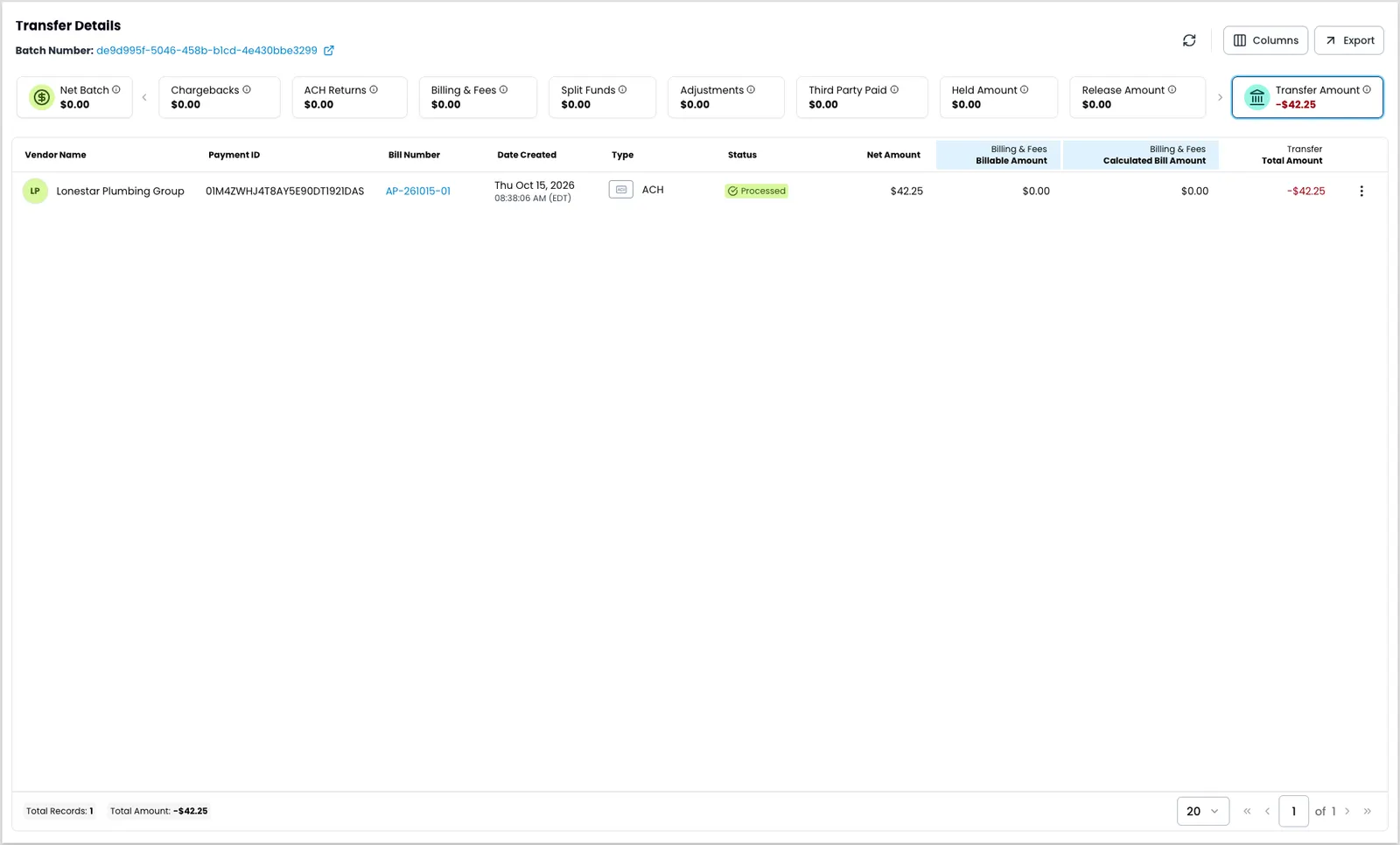1400x845 pixels.
Task: Click the Date Created column header
Action: [527, 155]
